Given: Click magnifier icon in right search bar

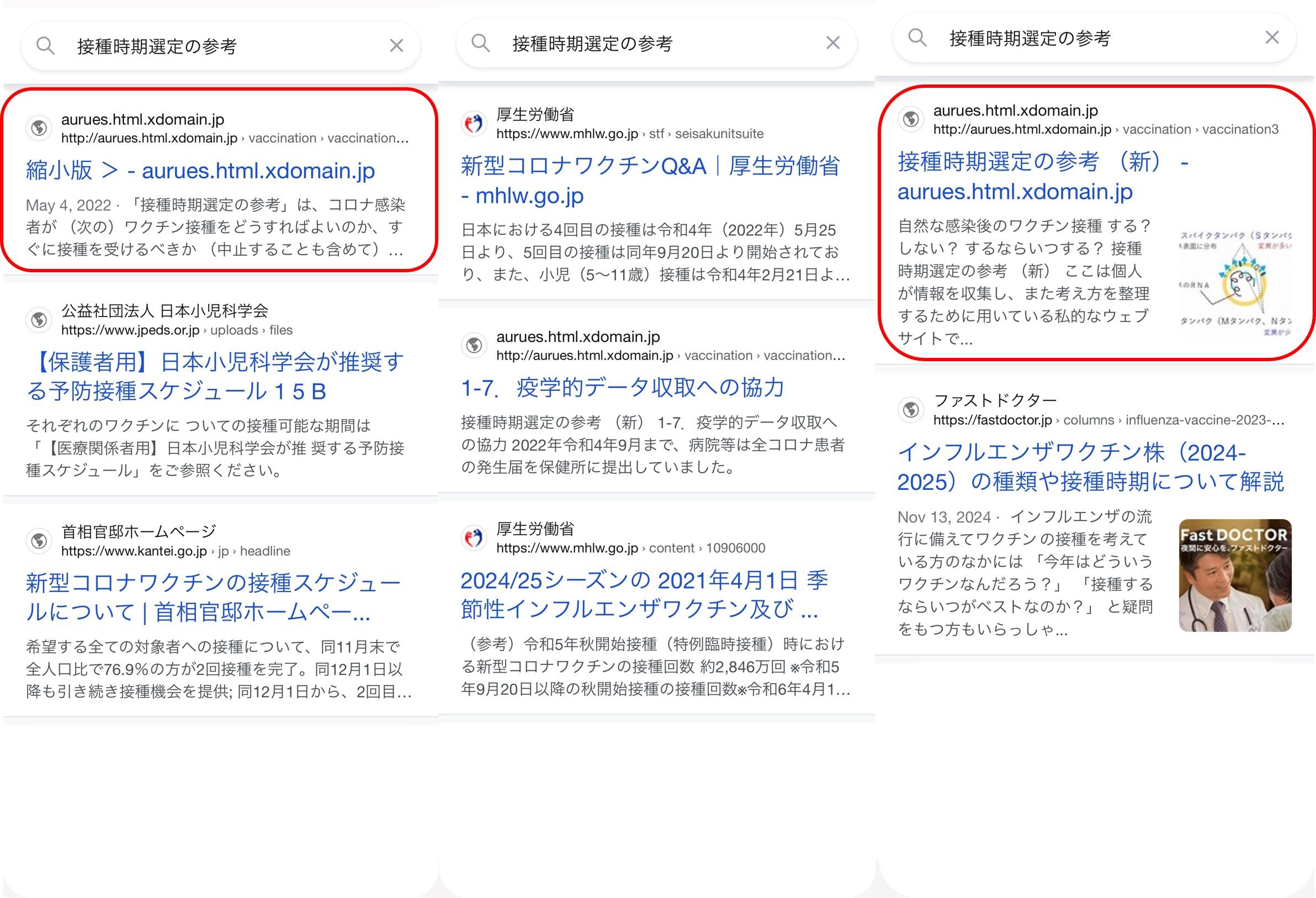Looking at the screenshot, I should coord(917,38).
